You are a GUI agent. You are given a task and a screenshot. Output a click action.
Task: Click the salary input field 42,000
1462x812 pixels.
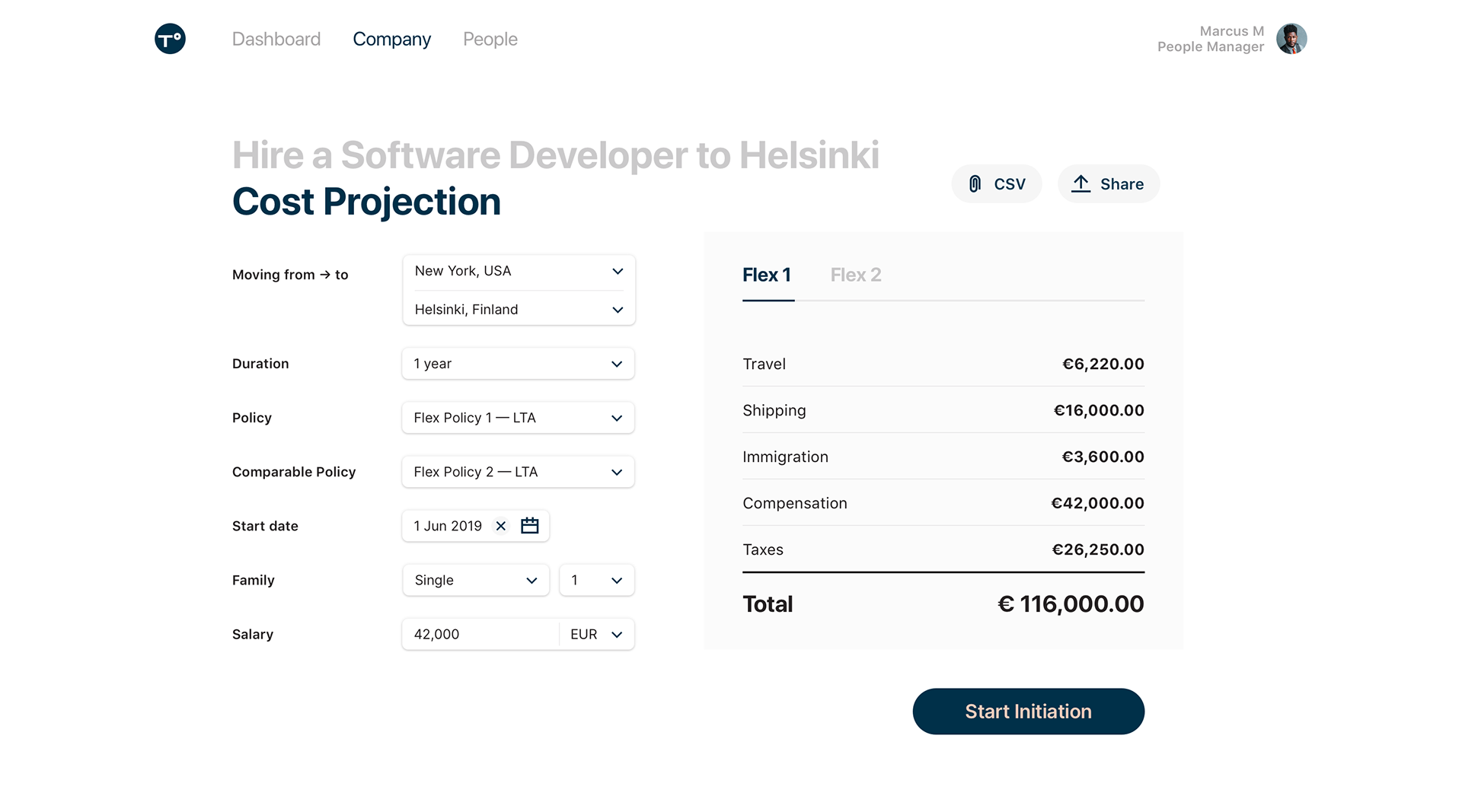(x=480, y=635)
